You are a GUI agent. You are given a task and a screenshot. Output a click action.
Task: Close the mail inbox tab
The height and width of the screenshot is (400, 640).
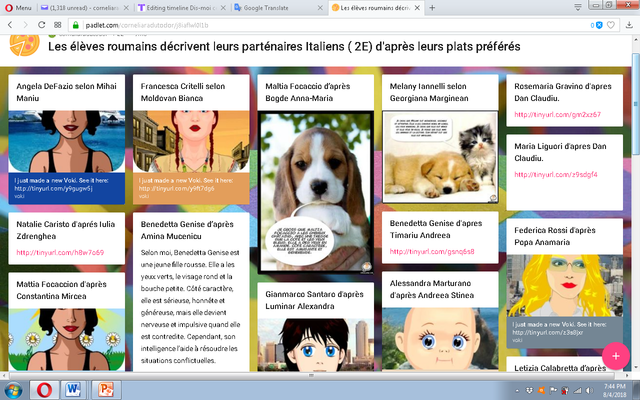click(126, 8)
